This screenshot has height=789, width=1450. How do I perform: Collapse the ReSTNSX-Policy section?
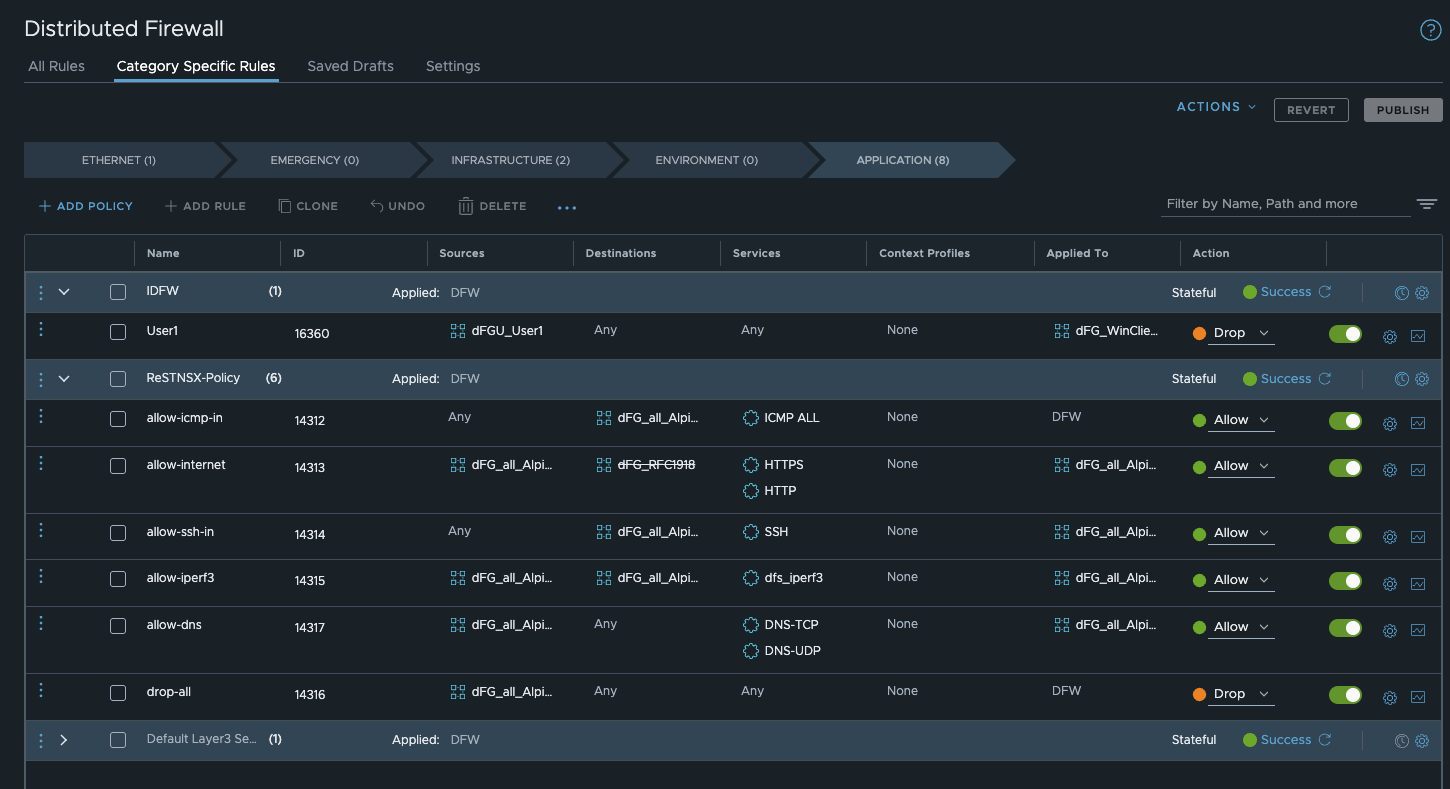64,379
